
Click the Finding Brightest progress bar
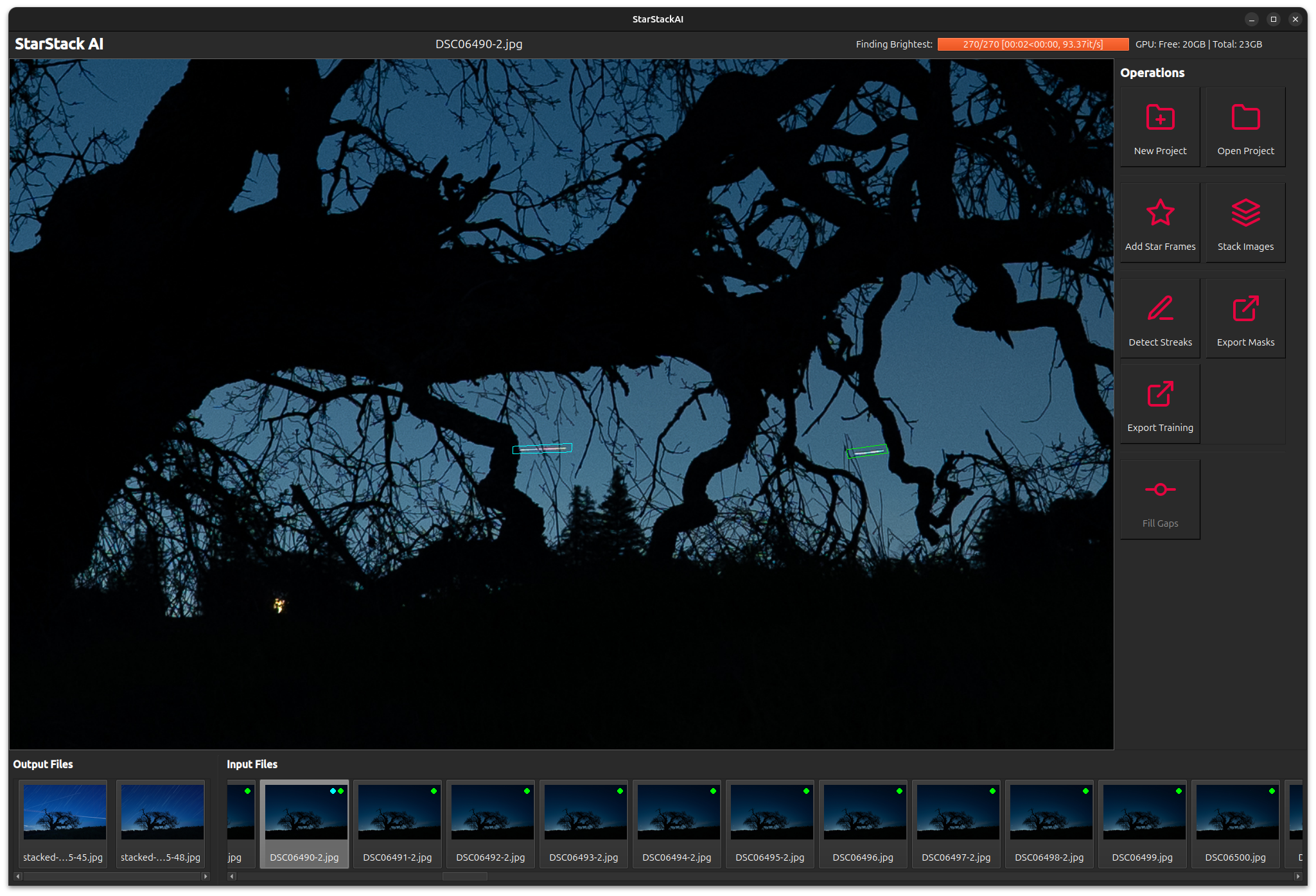click(x=1032, y=44)
